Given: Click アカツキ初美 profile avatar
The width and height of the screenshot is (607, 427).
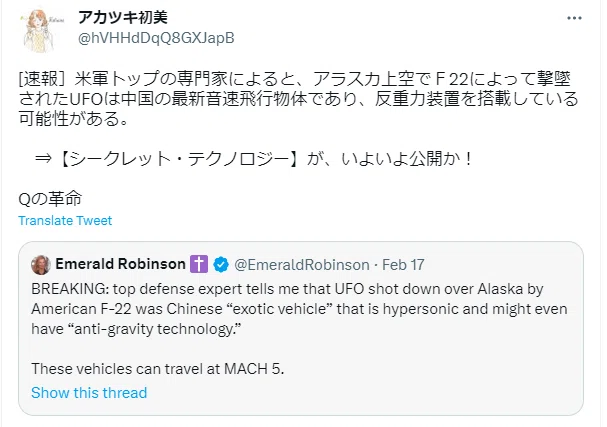Looking at the screenshot, I should click(x=41, y=30).
